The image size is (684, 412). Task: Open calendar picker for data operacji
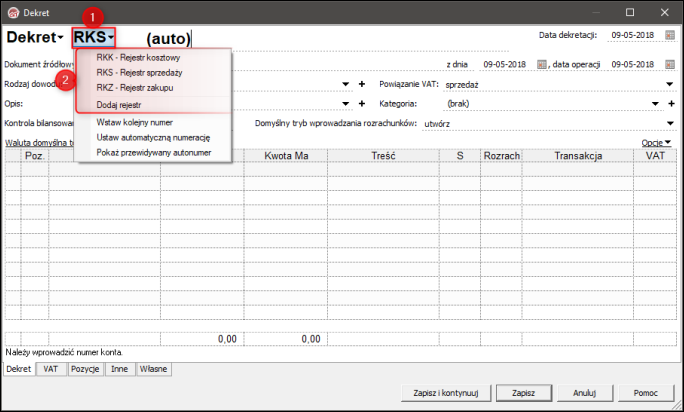pos(670,65)
